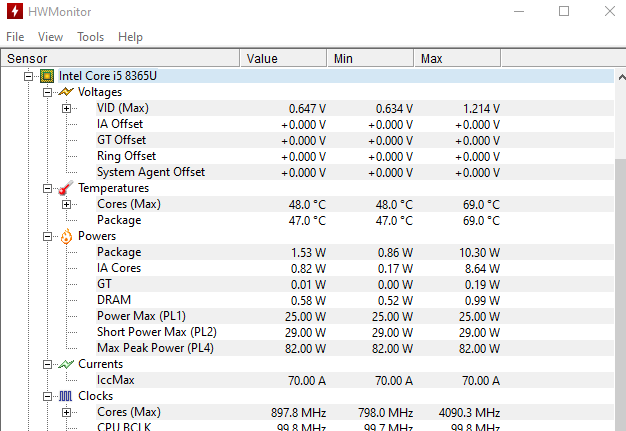Select the System Agent Offset row
This screenshot has width=626, height=431.
pyautogui.click(x=355, y=172)
